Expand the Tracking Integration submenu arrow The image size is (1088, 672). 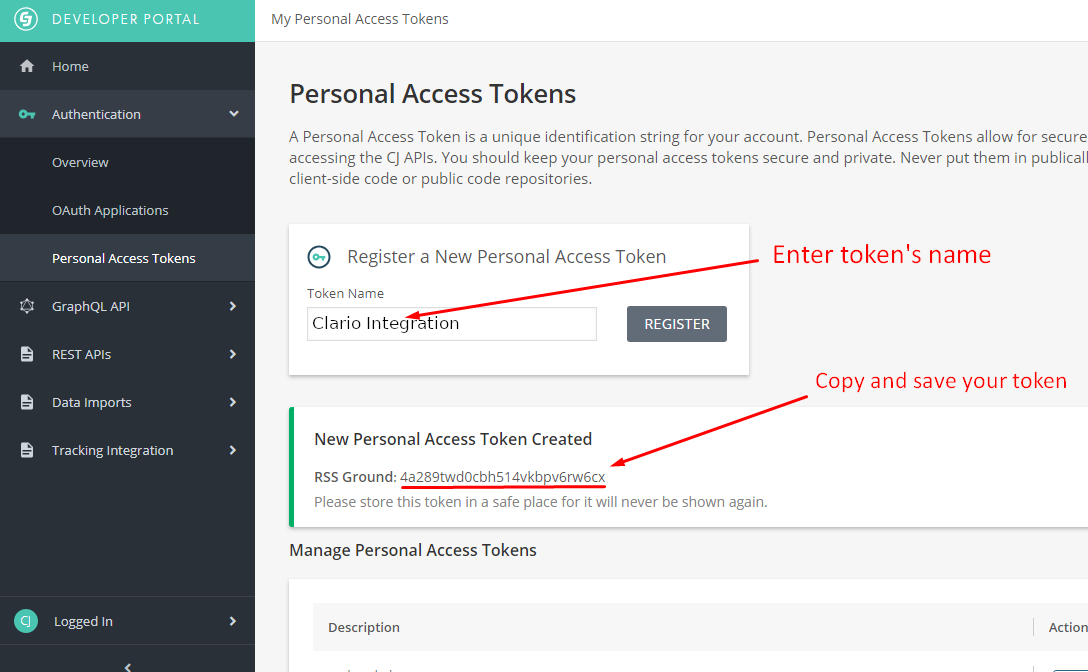coord(232,450)
